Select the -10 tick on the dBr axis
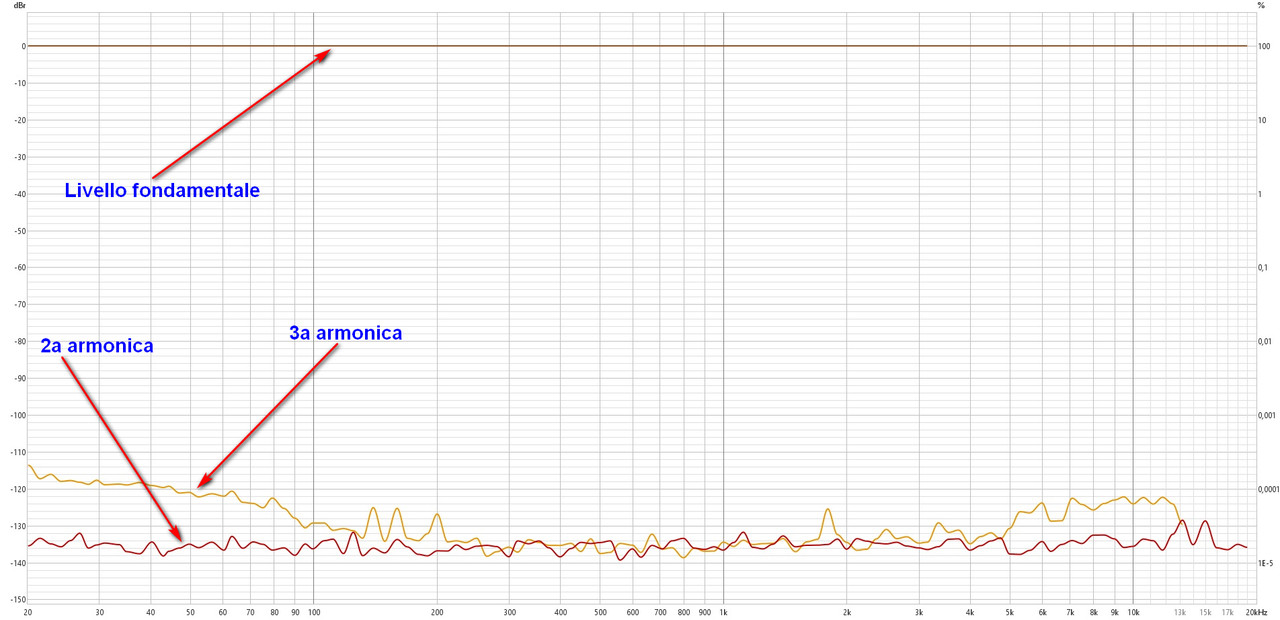The height and width of the screenshot is (620, 1280). 18,83
